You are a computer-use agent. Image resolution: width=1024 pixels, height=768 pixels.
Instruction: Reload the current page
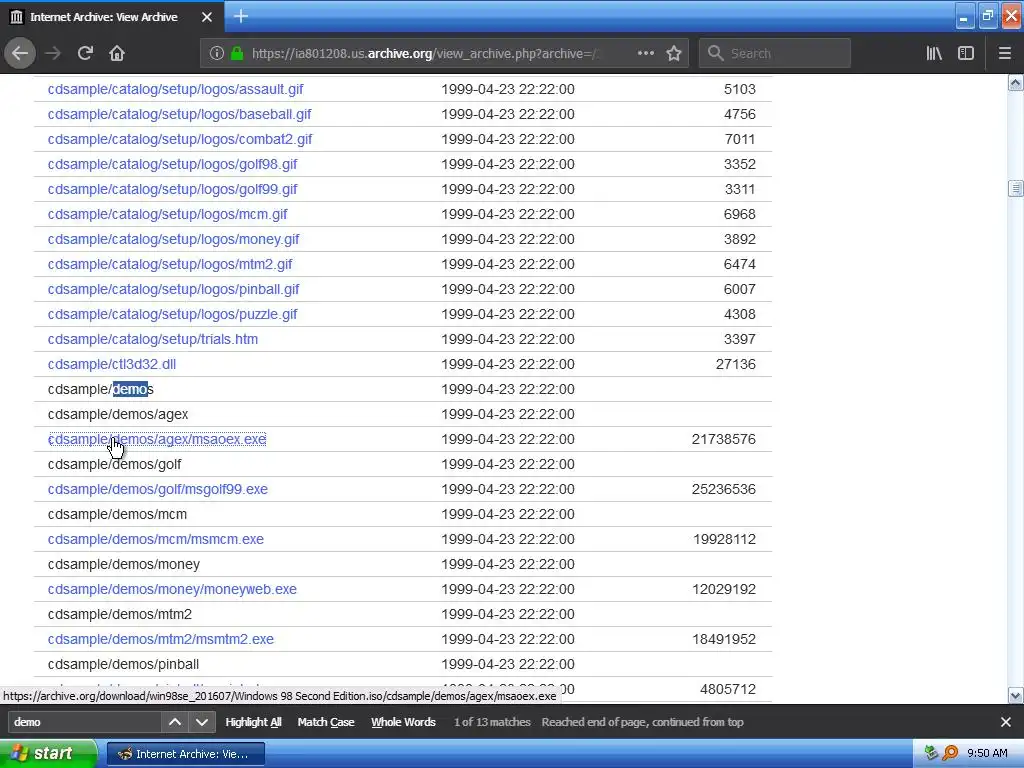(85, 53)
